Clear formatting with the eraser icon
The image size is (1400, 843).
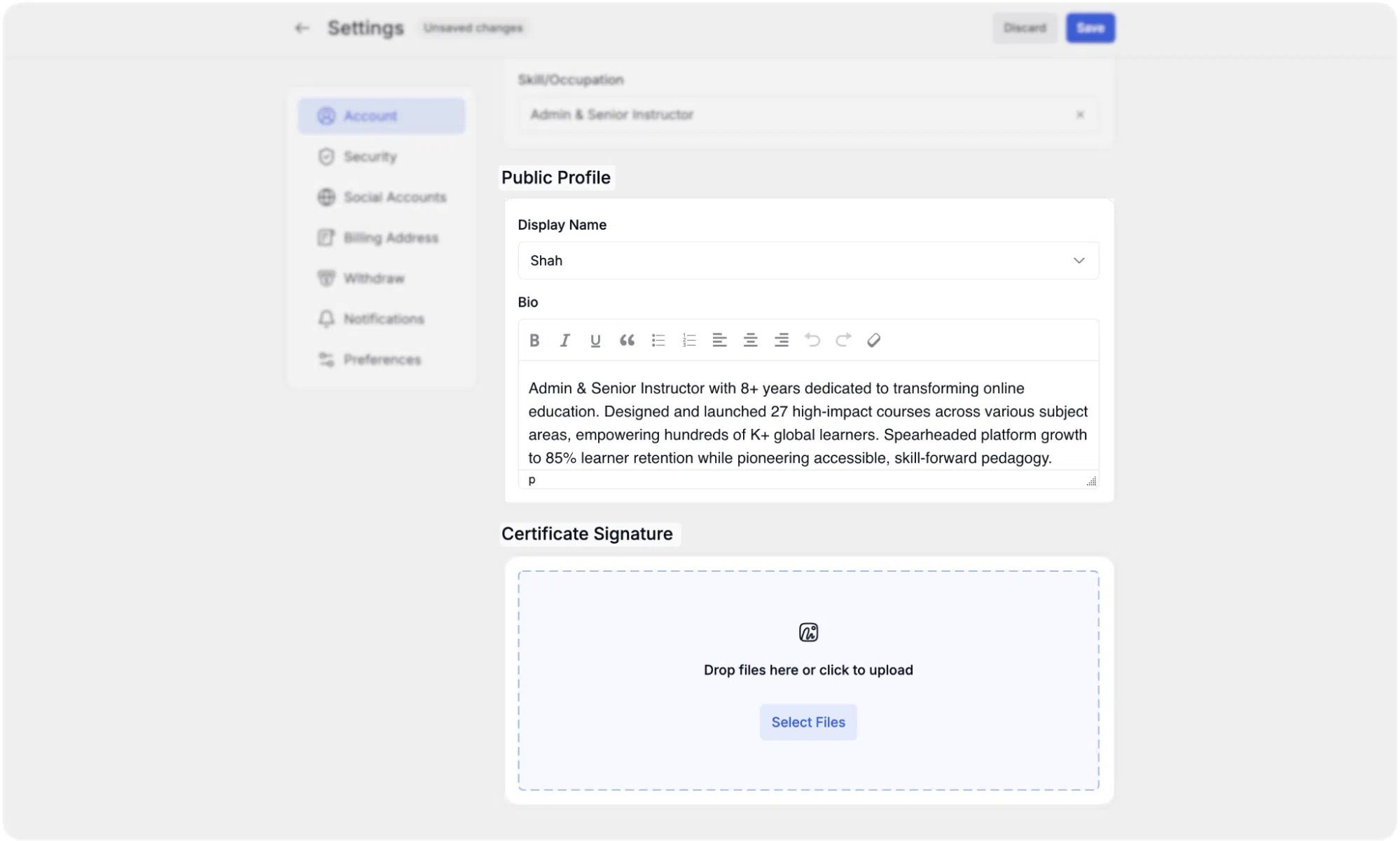pyautogui.click(x=873, y=341)
